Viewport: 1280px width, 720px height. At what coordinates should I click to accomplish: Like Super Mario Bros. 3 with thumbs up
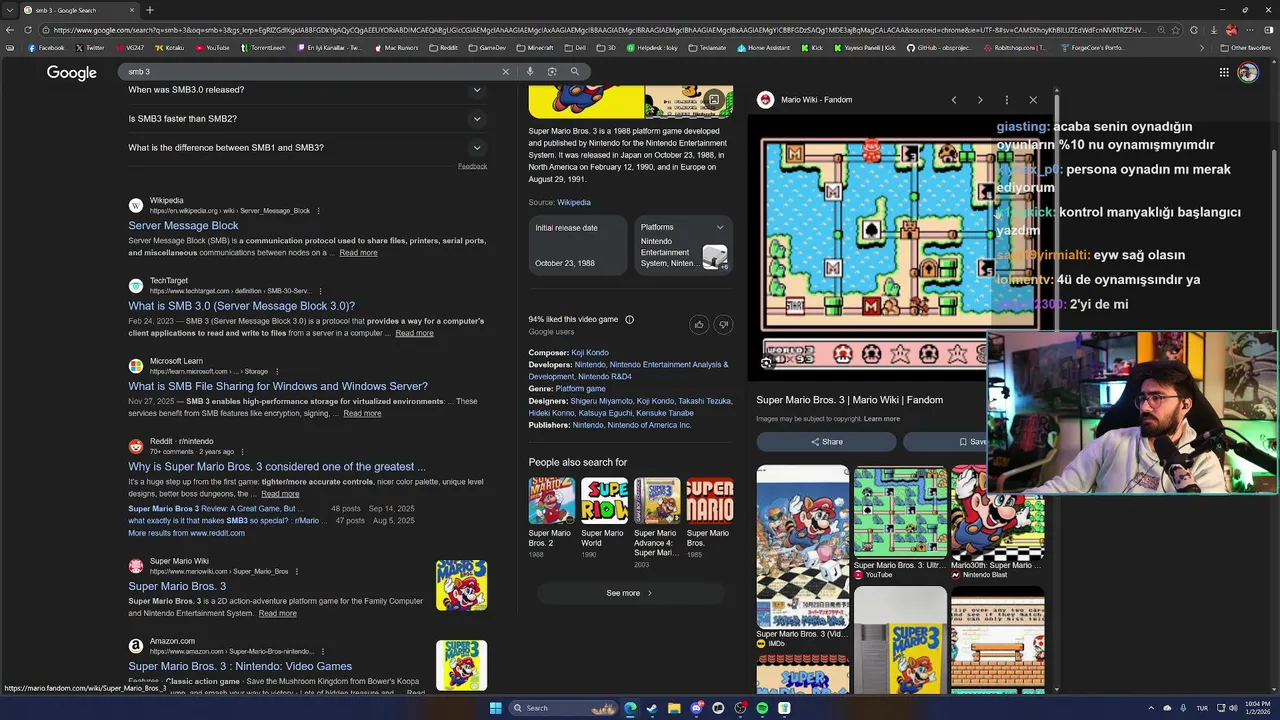(x=699, y=324)
